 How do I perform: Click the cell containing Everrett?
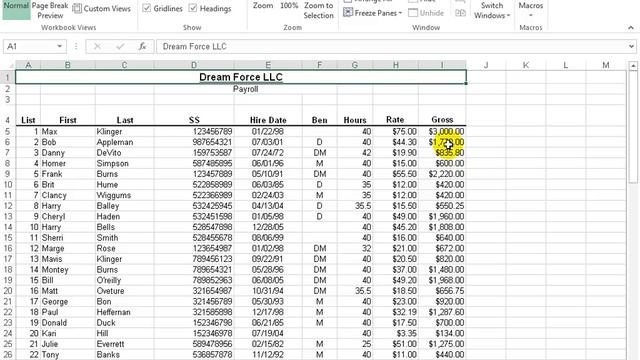[x=124, y=344]
